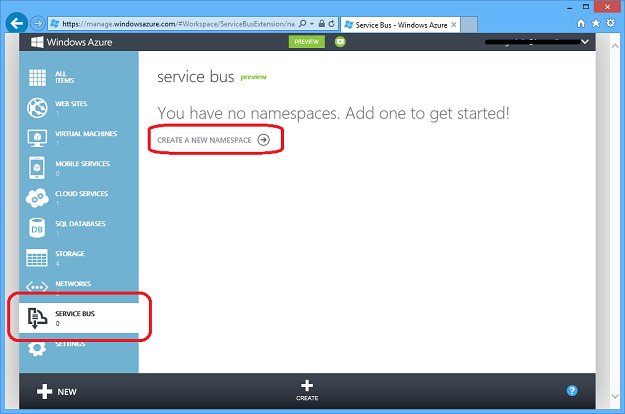This screenshot has height=414, width=625.
Task: Open Favorites star icon
Action: 596,24
